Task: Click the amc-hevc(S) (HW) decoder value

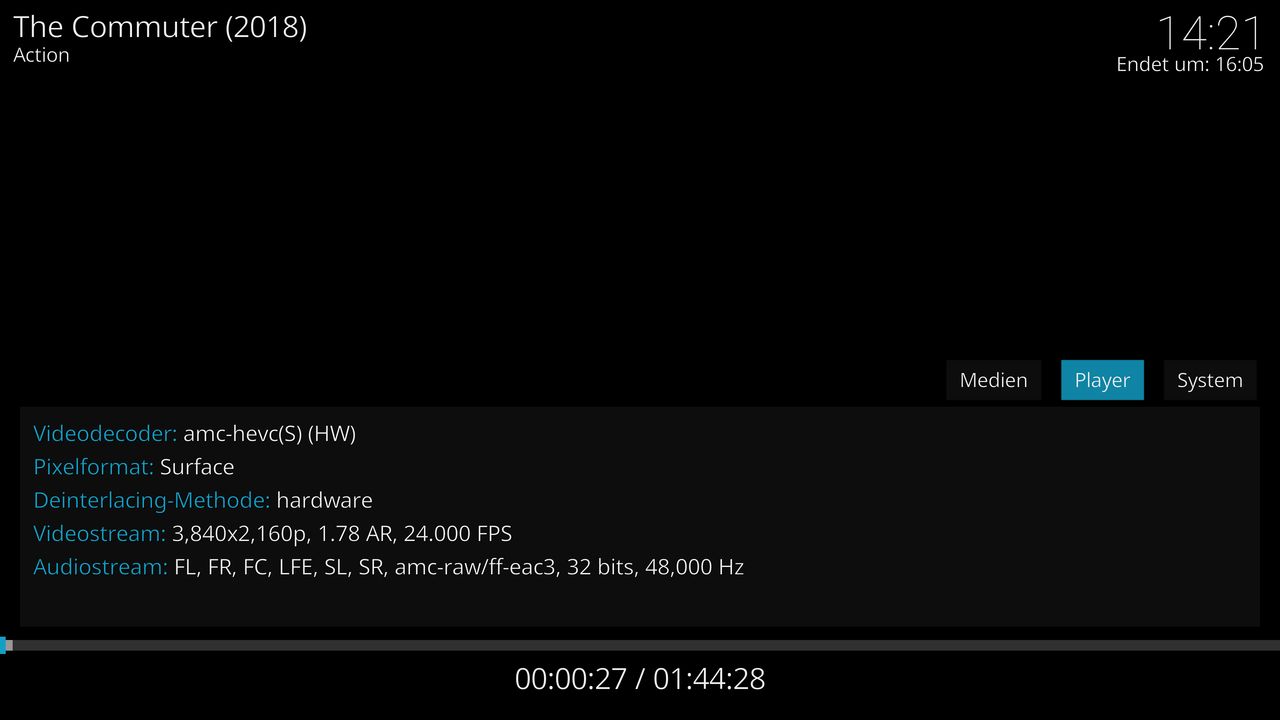Action: [x=269, y=433]
